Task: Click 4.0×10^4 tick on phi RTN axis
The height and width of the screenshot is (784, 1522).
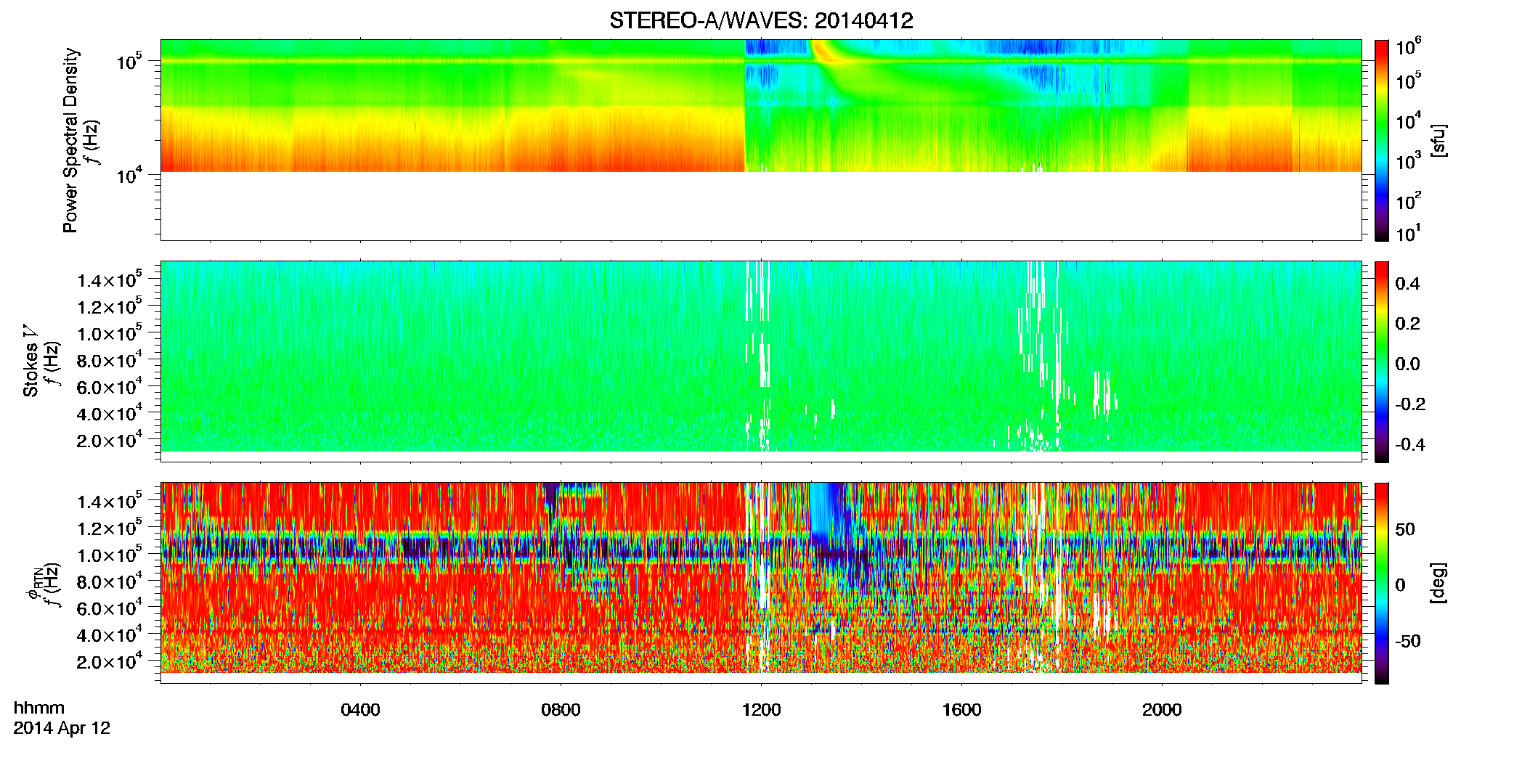Action: (110, 634)
